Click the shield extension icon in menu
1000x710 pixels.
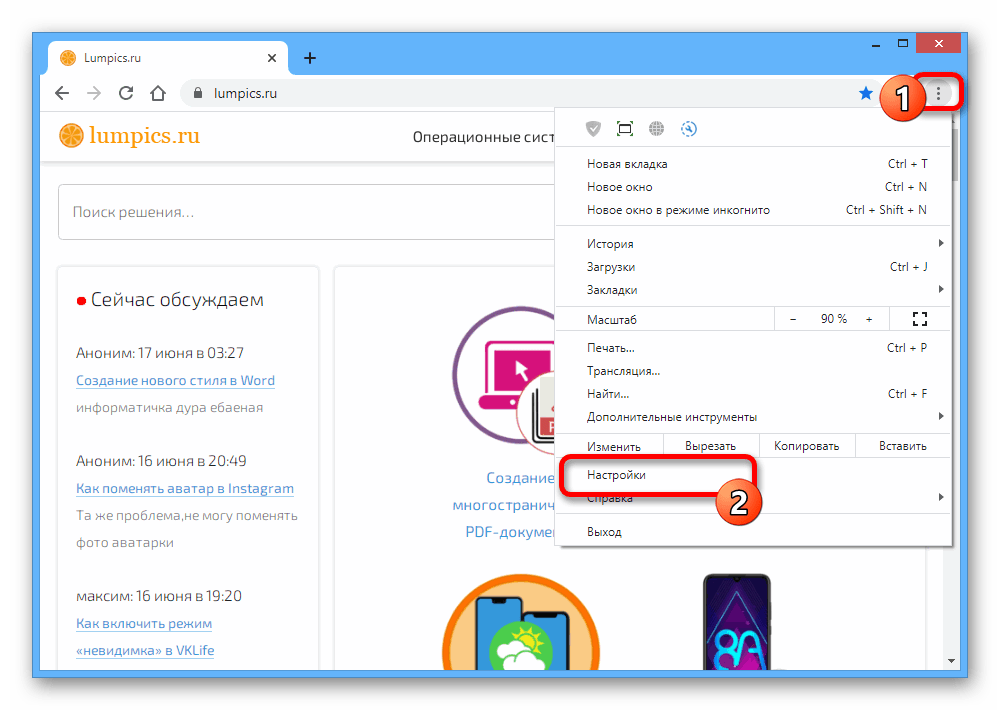(x=593, y=128)
